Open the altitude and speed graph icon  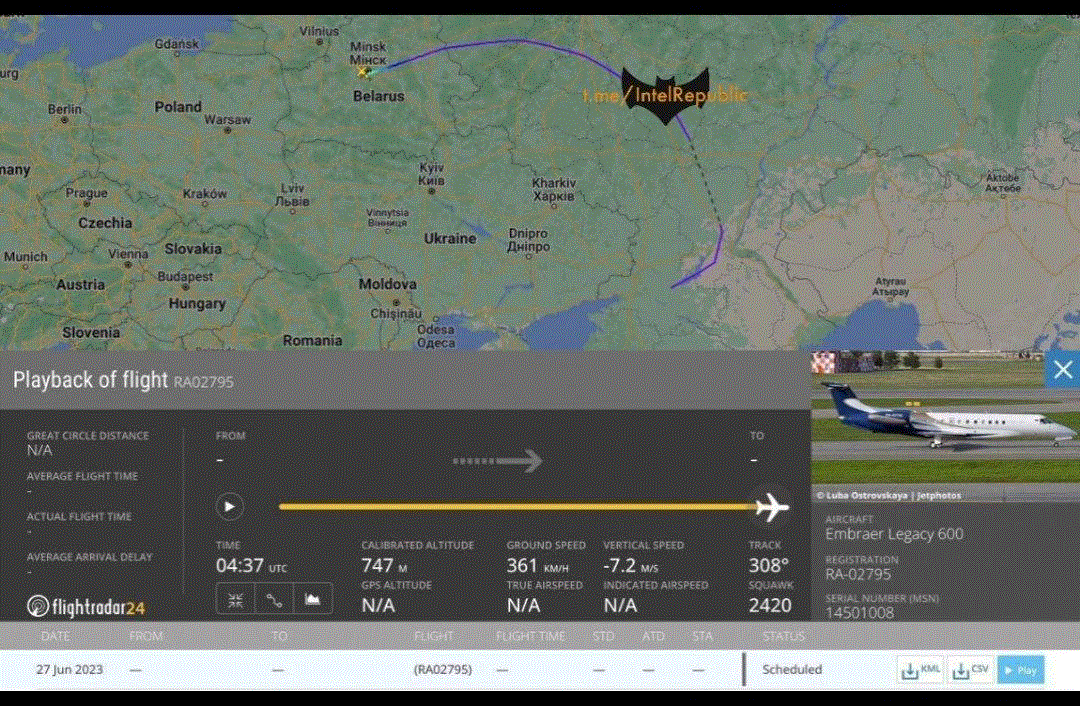(313, 599)
